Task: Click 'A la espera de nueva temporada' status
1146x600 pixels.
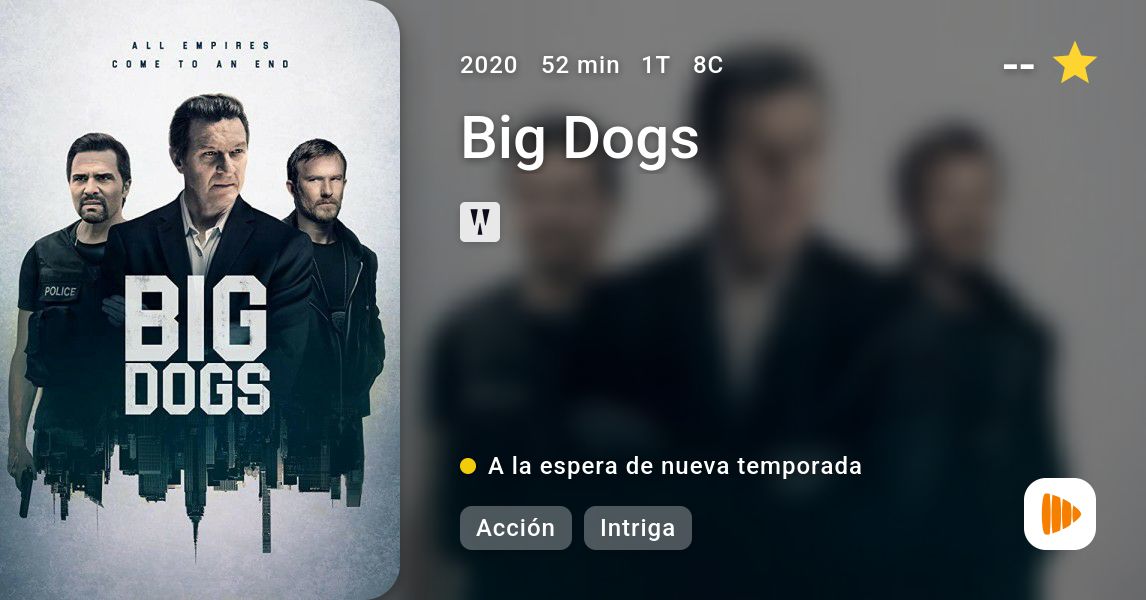Action: point(675,466)
